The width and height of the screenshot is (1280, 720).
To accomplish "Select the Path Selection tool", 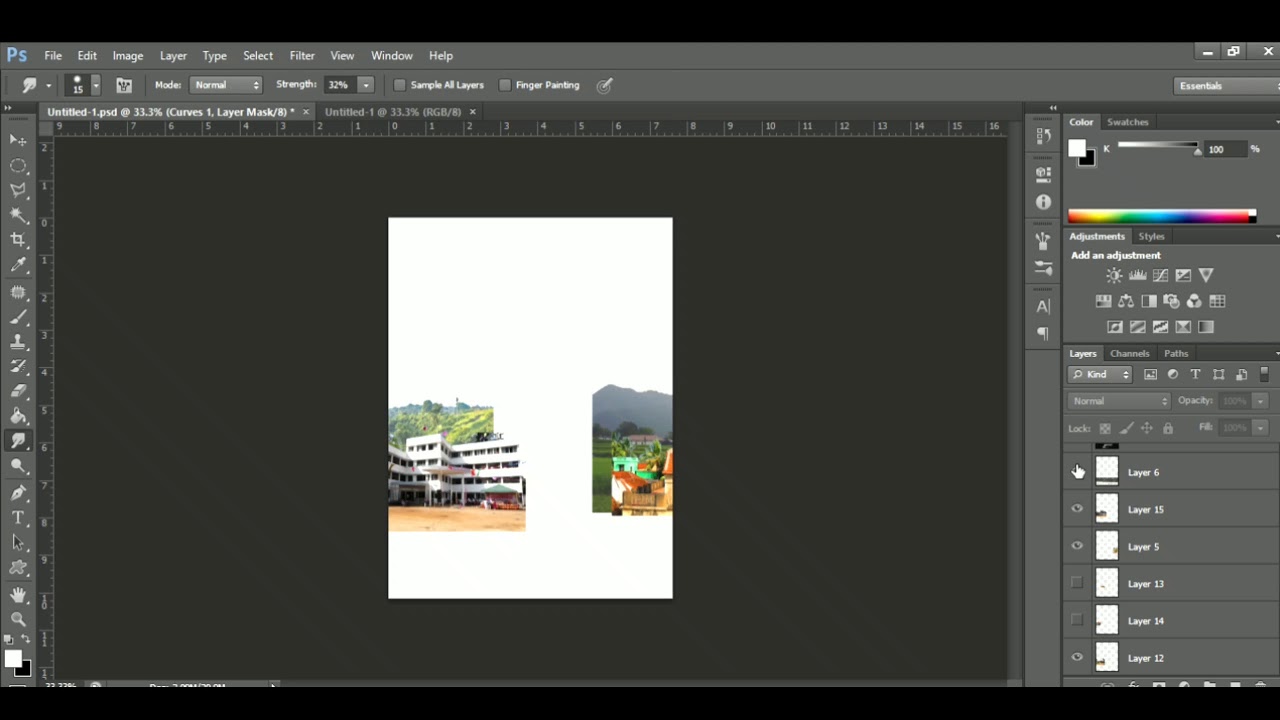I will tap(18, 543).
